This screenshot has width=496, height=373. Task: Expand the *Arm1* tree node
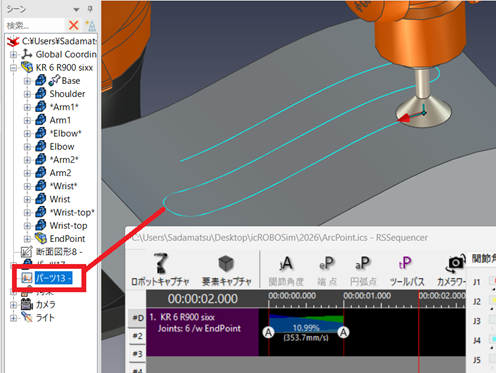tap(27, 107)
